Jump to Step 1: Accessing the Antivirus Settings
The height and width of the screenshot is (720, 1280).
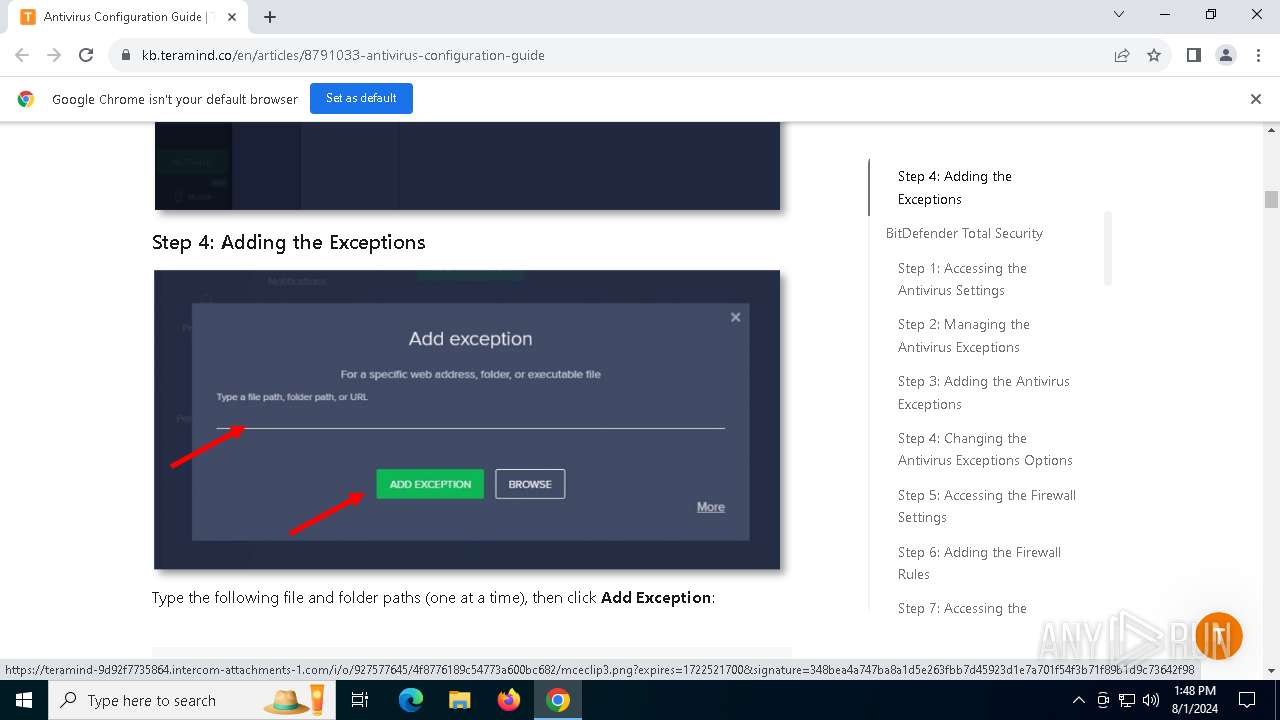click(962, 279)
